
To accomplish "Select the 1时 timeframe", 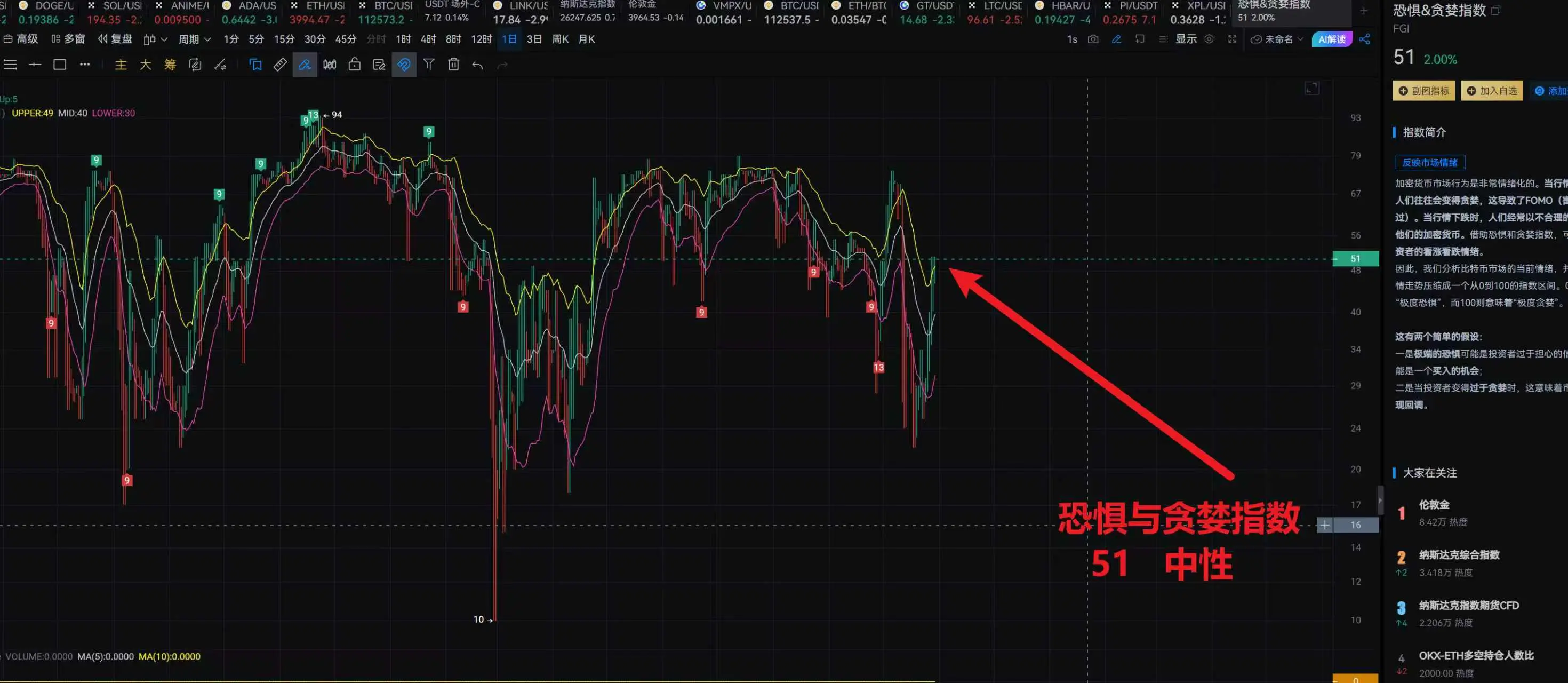I will [403, 39].
